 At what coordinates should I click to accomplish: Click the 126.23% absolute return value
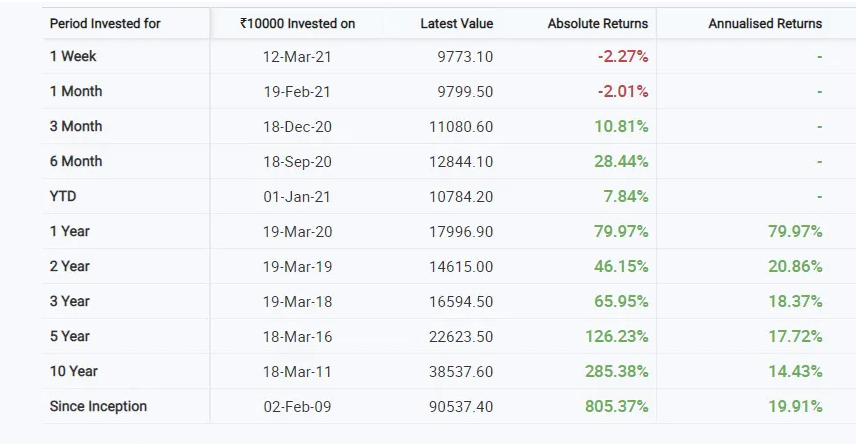tap(616, 336)
